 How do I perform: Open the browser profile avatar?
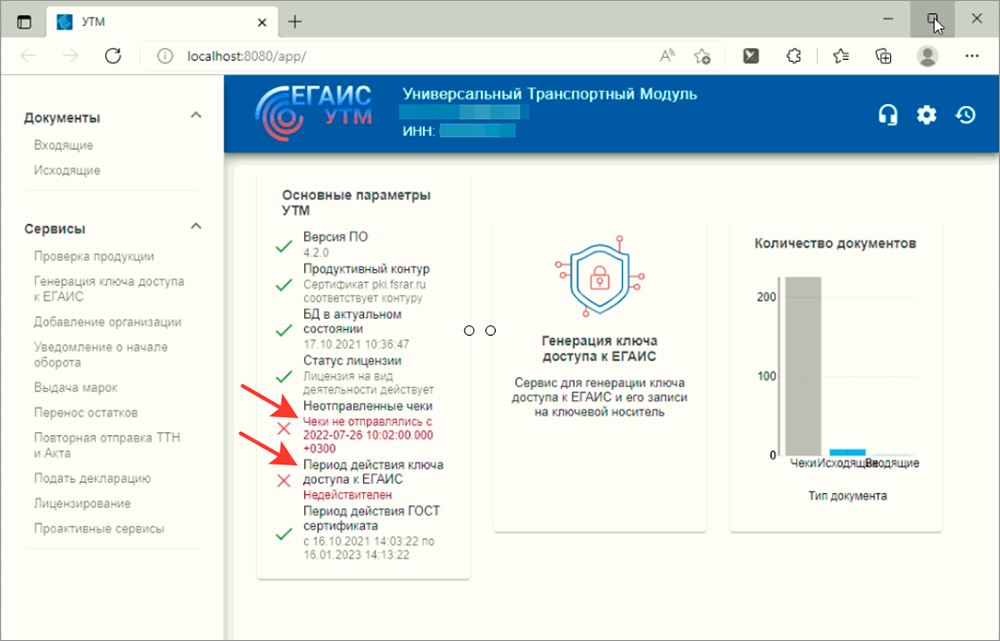[x=927, y=56]
